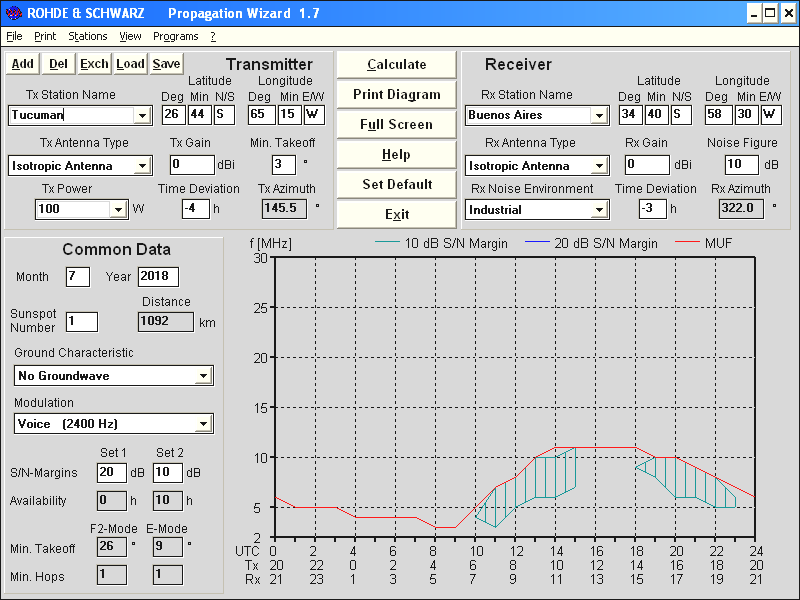This screenshot has width=800, height=600.
Task: Click the Rx Gain input field
Action: coord(647,165)
